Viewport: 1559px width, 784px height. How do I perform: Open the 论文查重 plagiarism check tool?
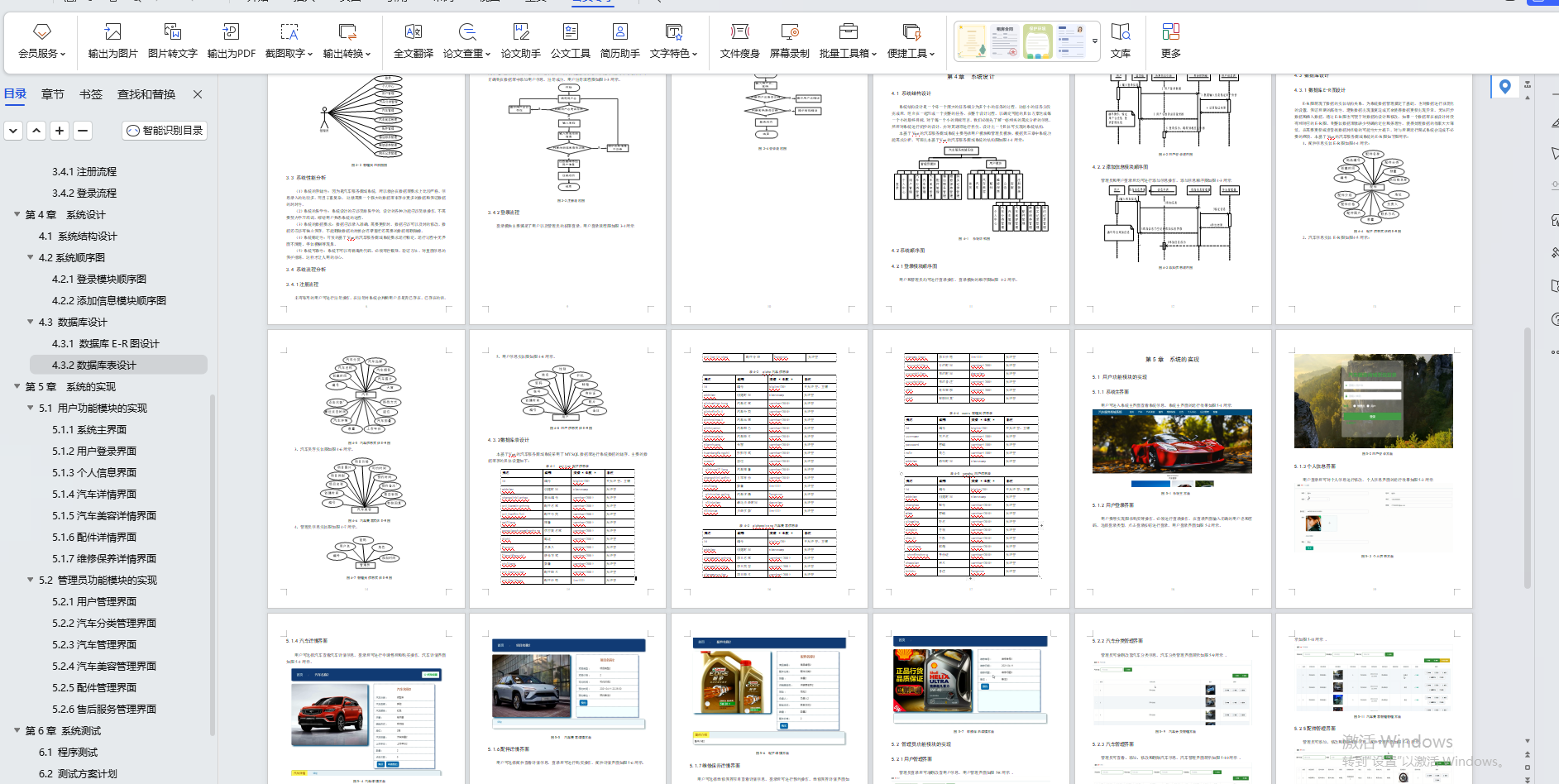coord(466,41)
